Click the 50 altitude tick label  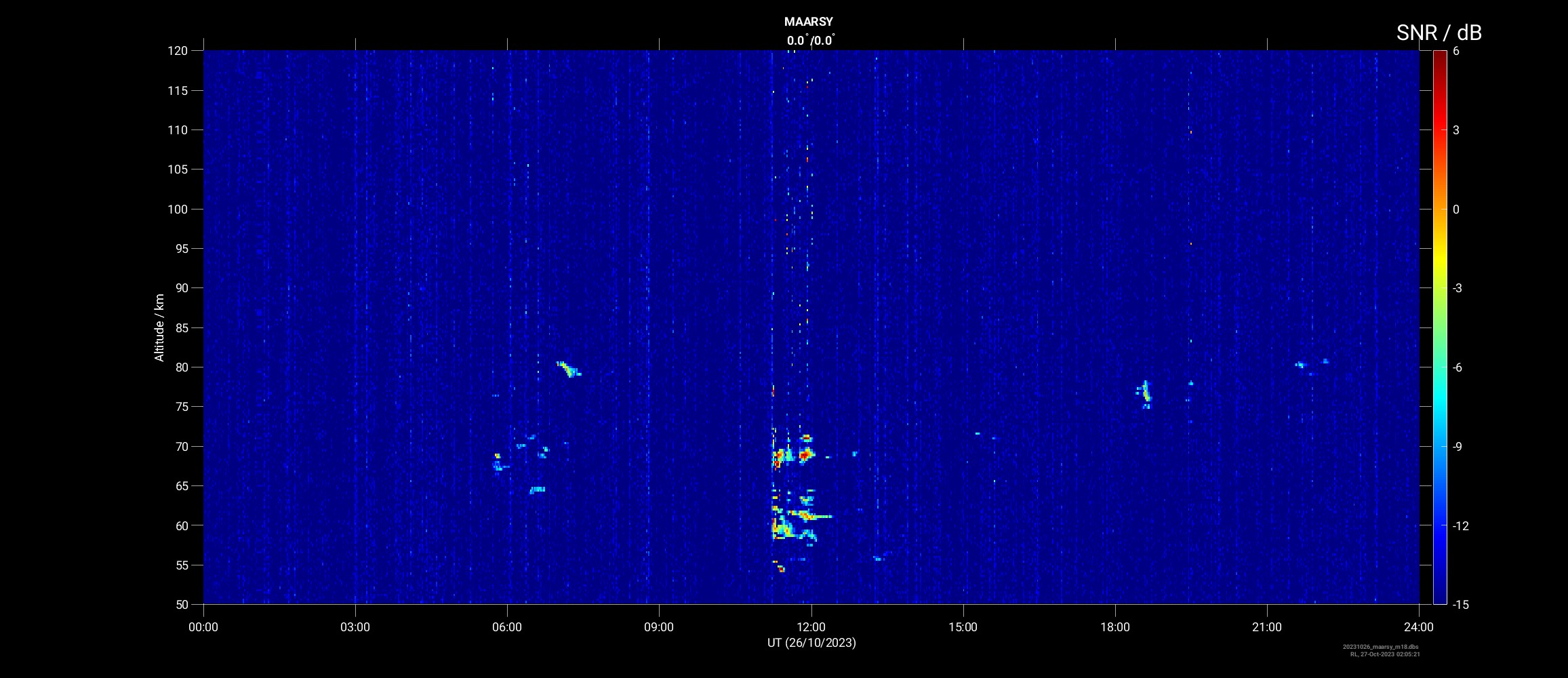click(x=181, y=604)
